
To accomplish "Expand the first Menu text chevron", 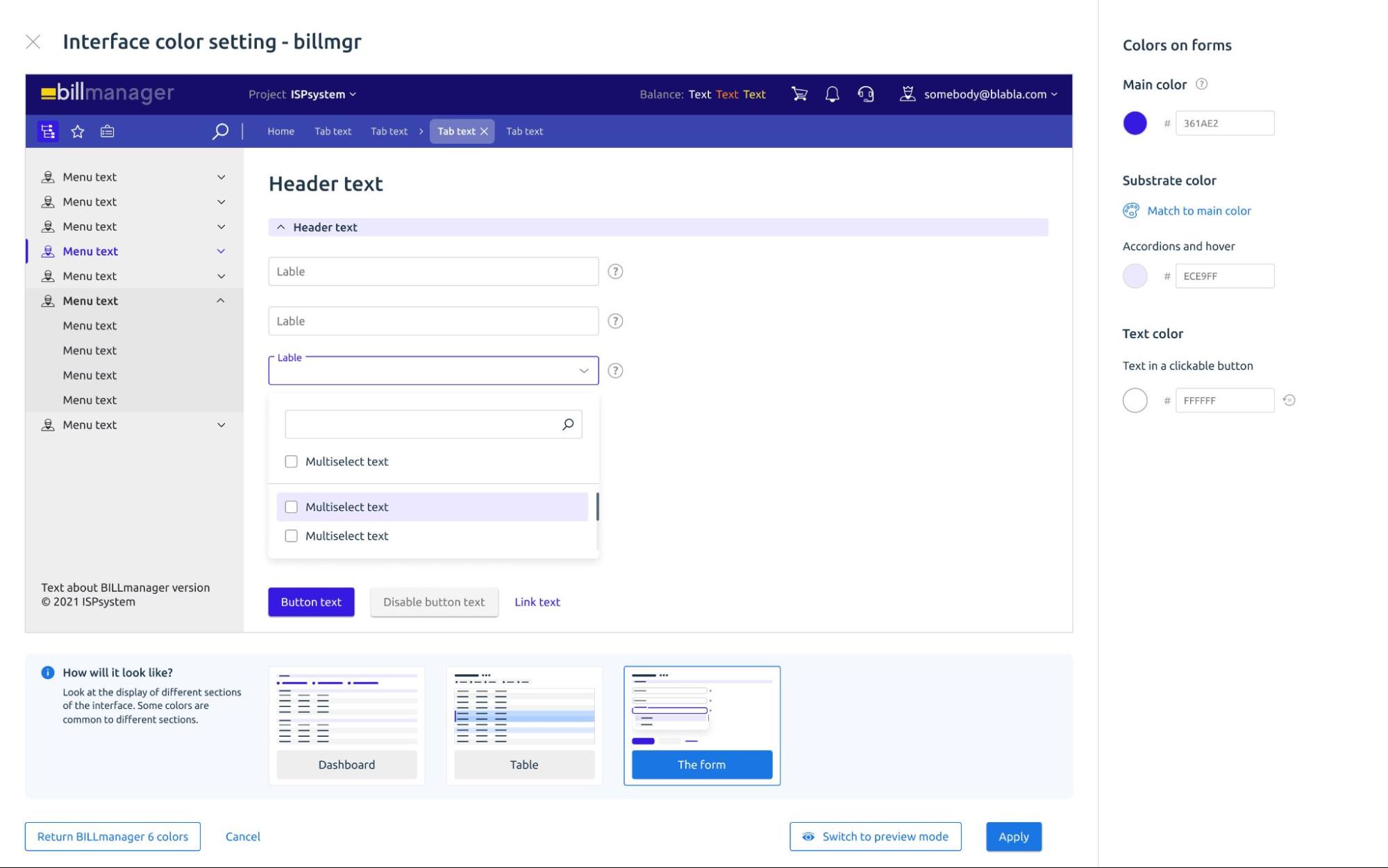I will 221,177.
